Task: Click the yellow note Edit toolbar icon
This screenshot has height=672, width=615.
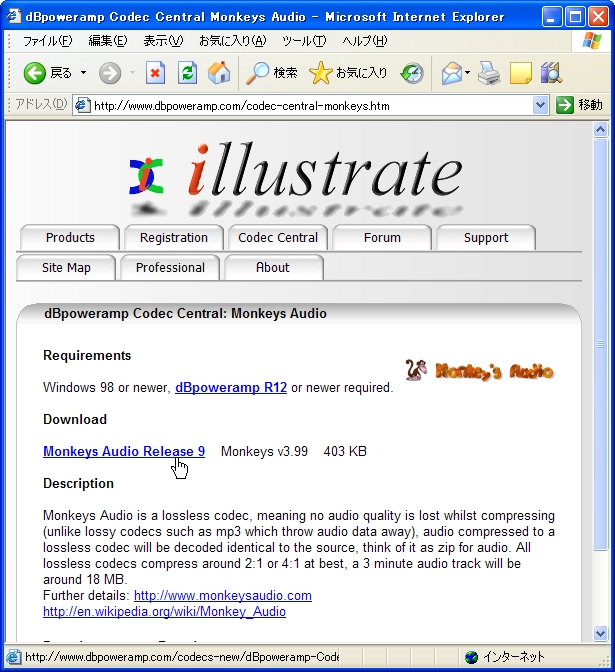Action: pyautogui.click(x=521, y=73)
